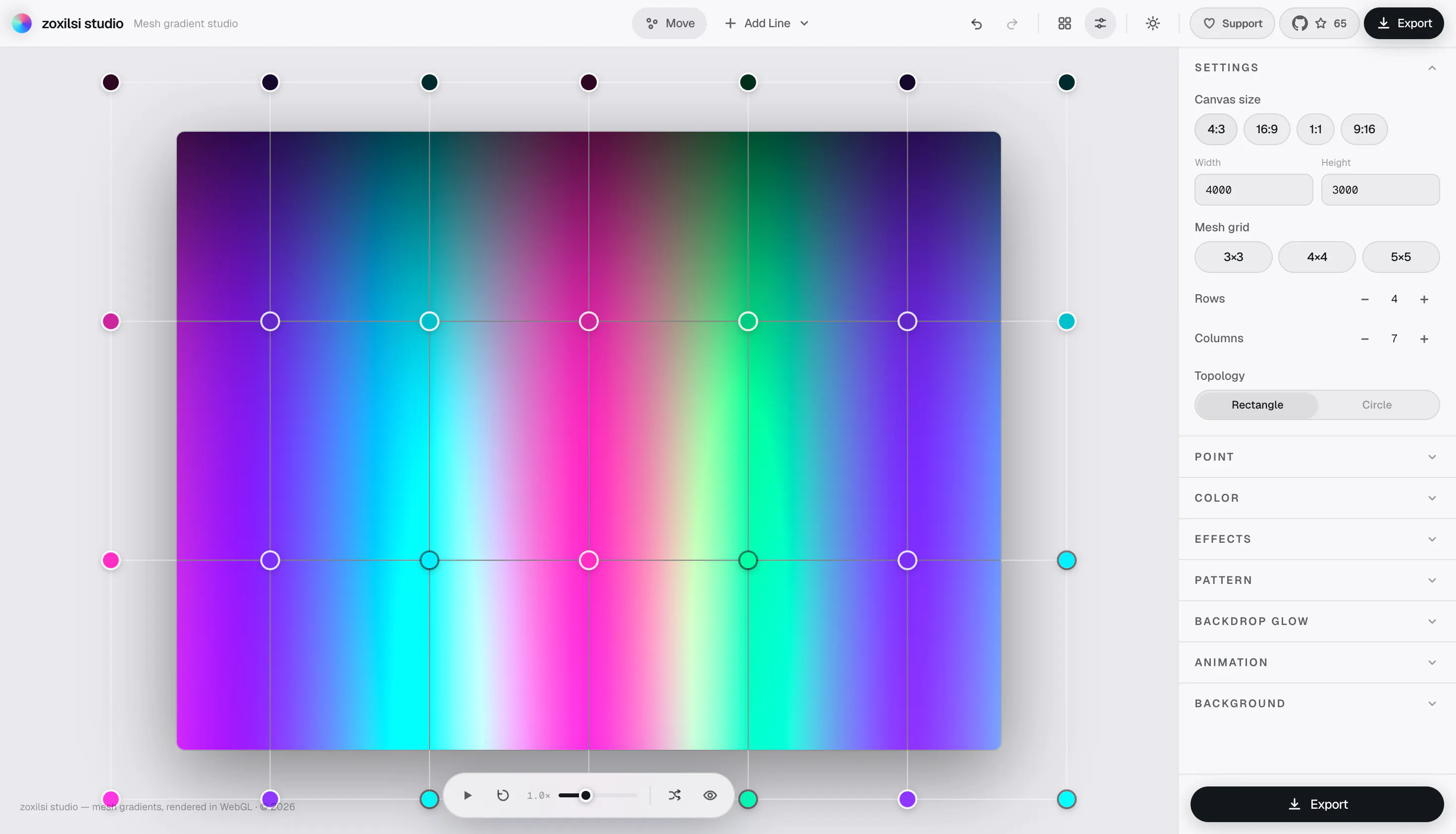Expand the Background section
1456x834 pixels.
click(x=1317, y=704)
